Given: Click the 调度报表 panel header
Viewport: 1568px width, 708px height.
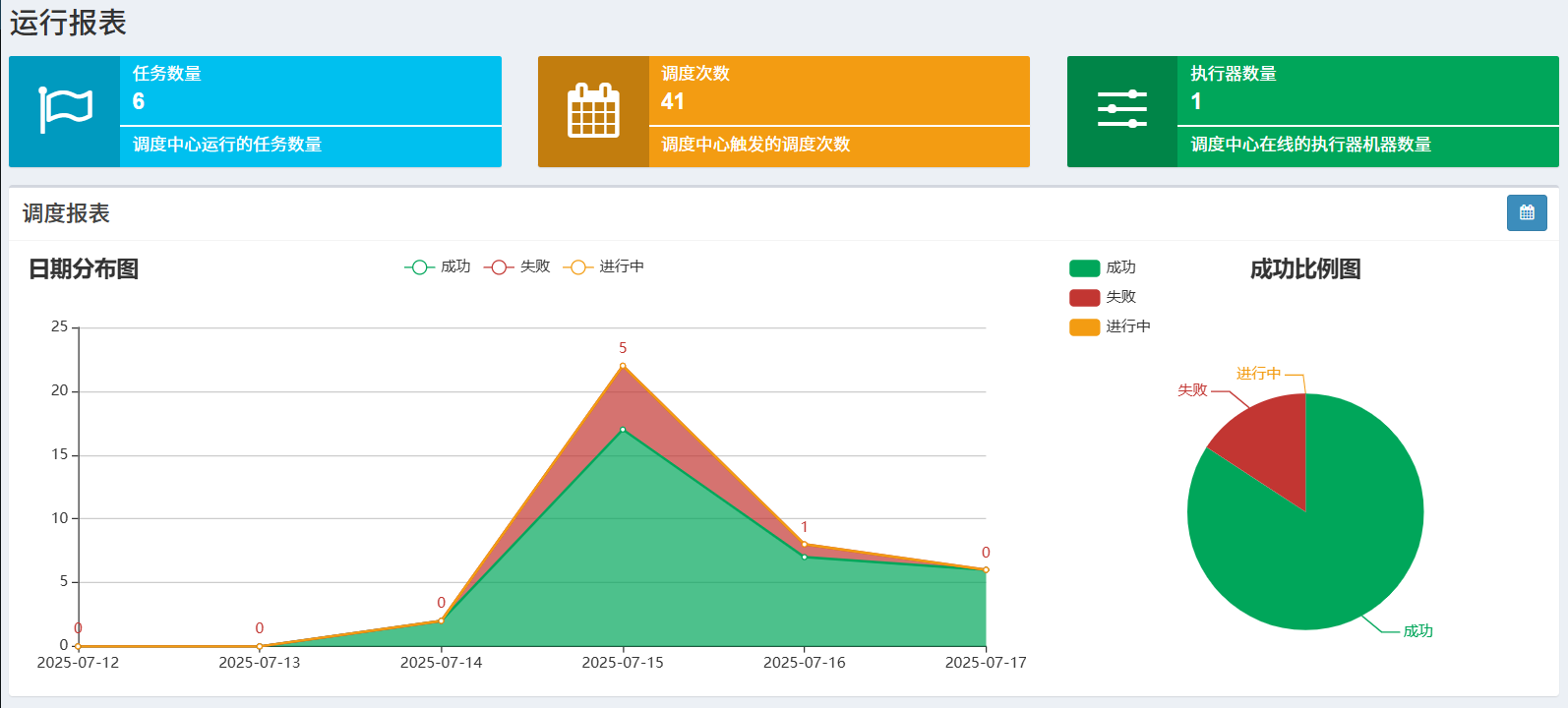Looking at the screenshot, I should click(x=66, y=213).
